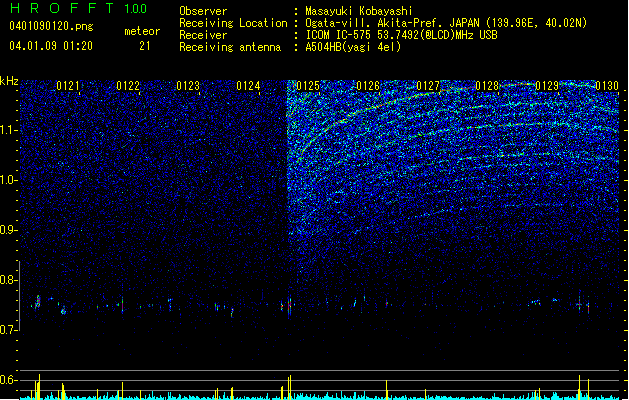Click the 0125 time marker

pos(308,86)
